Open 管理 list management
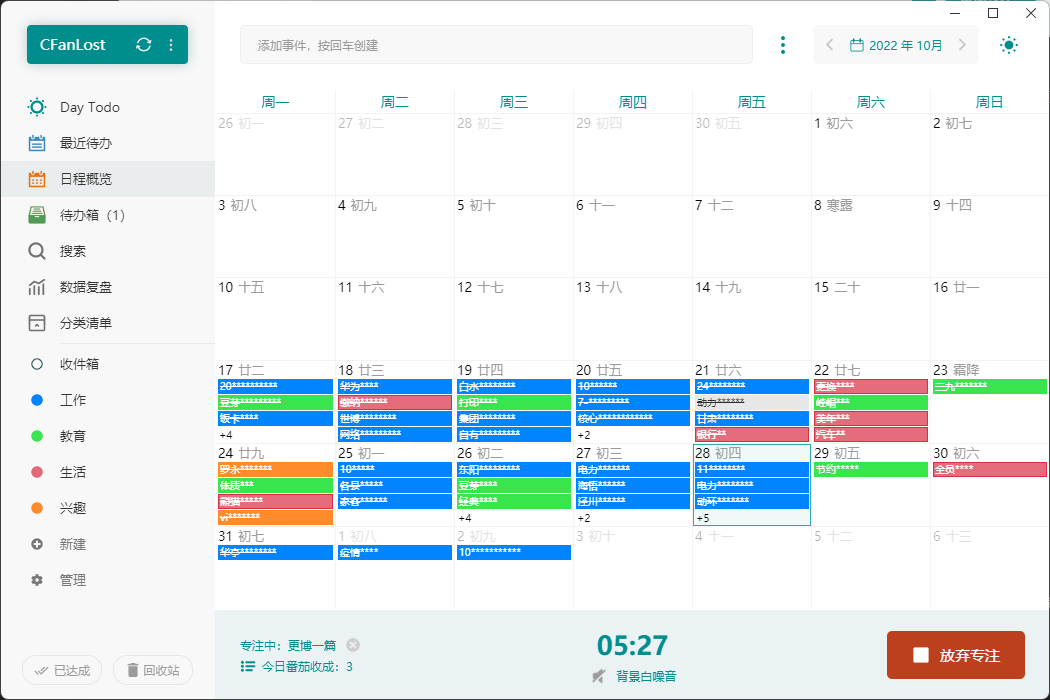Image resolution: width=1050 pixels, height=700 pixels. tap(108, 581)
